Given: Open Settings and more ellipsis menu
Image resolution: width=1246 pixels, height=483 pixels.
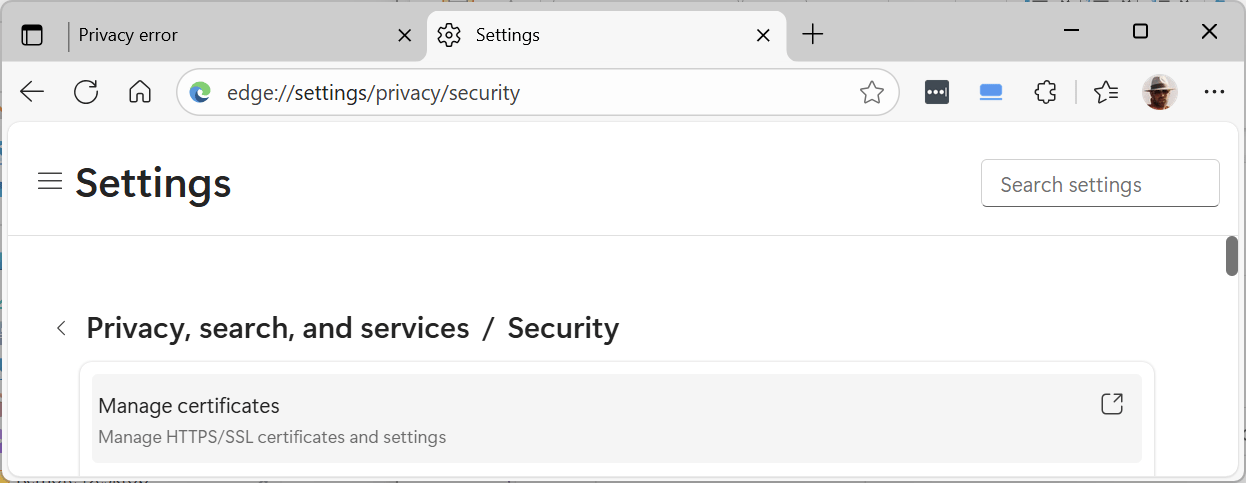Looking at the screenshot, I should click(x=1214, y=93).
